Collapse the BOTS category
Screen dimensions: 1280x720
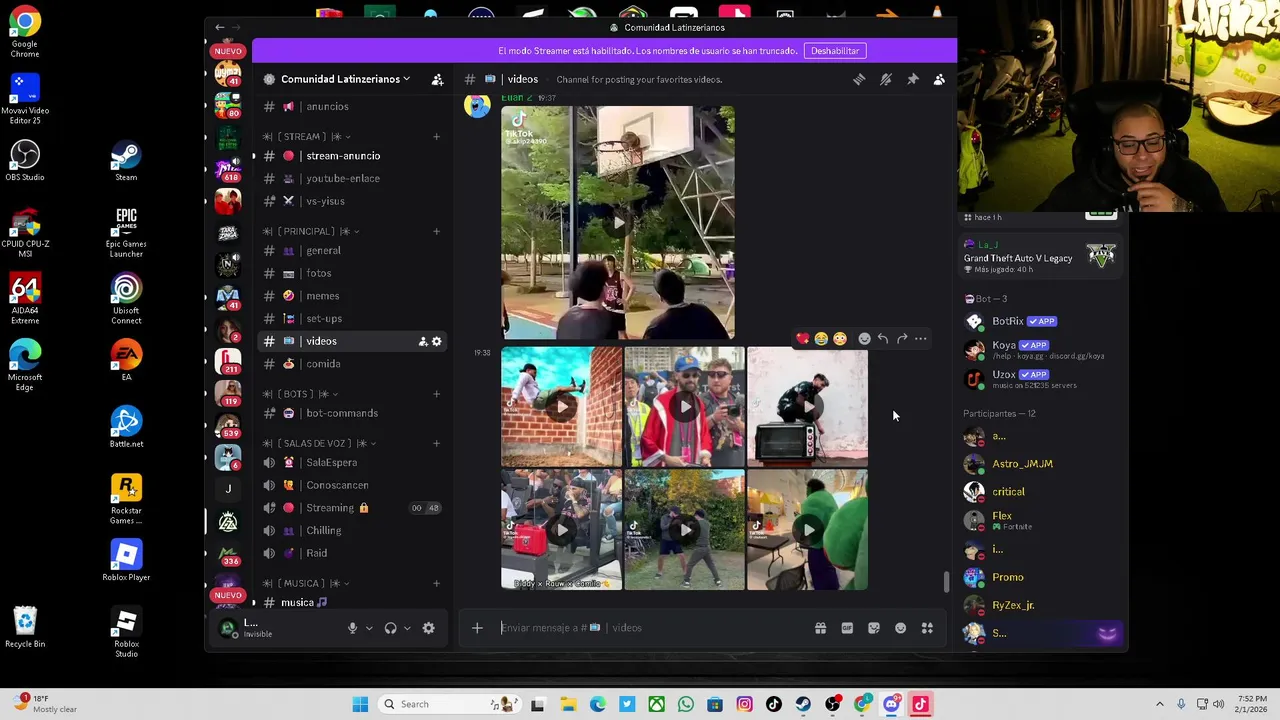click(301, 393)
